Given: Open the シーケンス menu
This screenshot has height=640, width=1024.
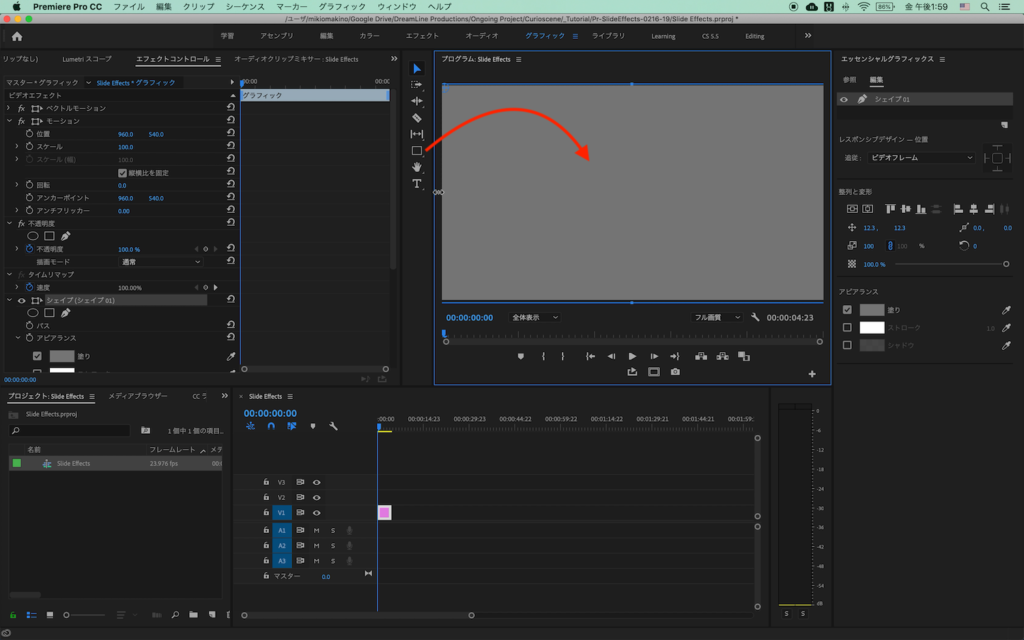Looking at the screenshot, I should 245,6.
